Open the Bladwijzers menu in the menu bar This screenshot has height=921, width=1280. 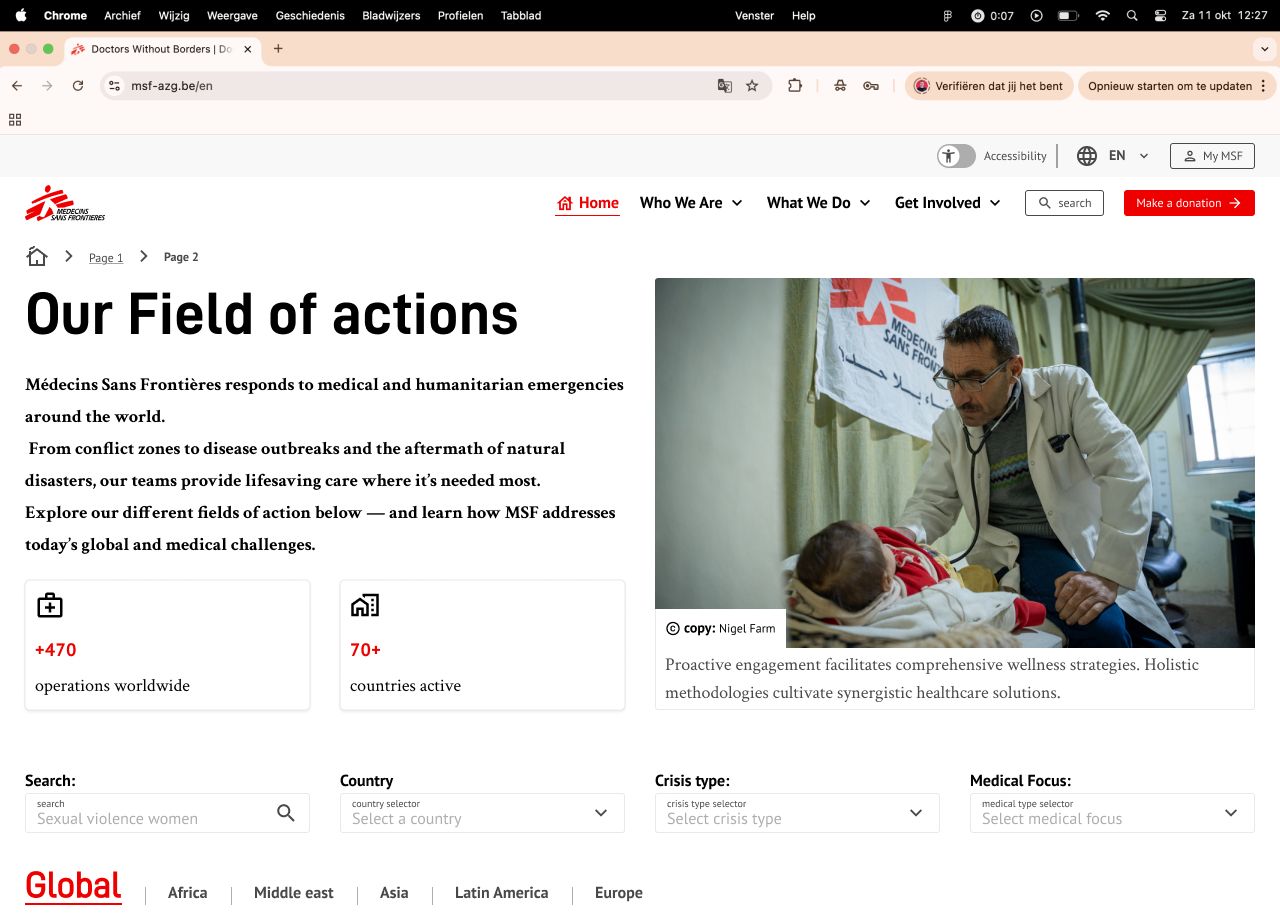391,15
